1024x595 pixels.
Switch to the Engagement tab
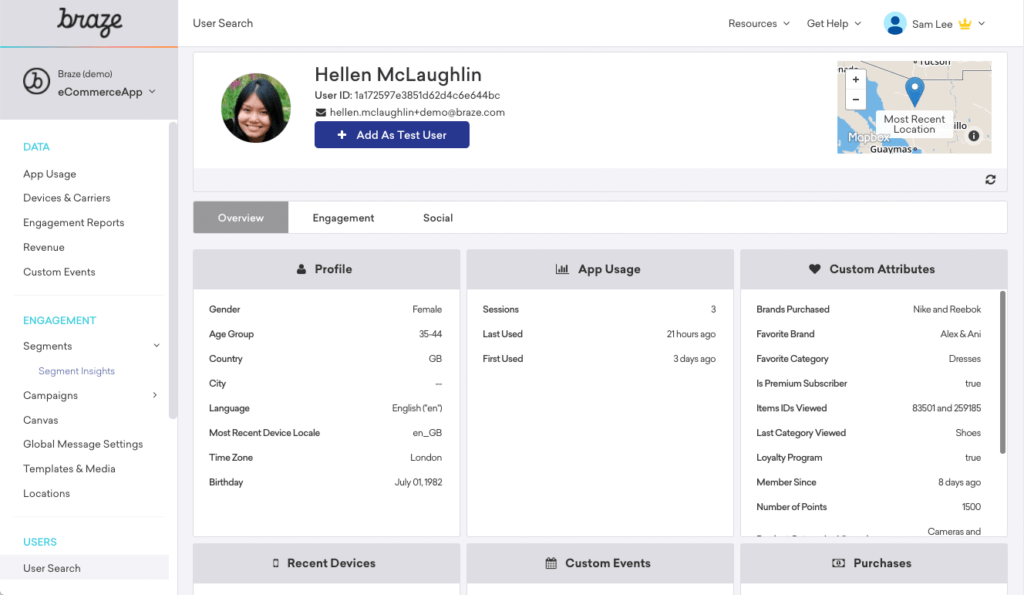click(344, 218)
